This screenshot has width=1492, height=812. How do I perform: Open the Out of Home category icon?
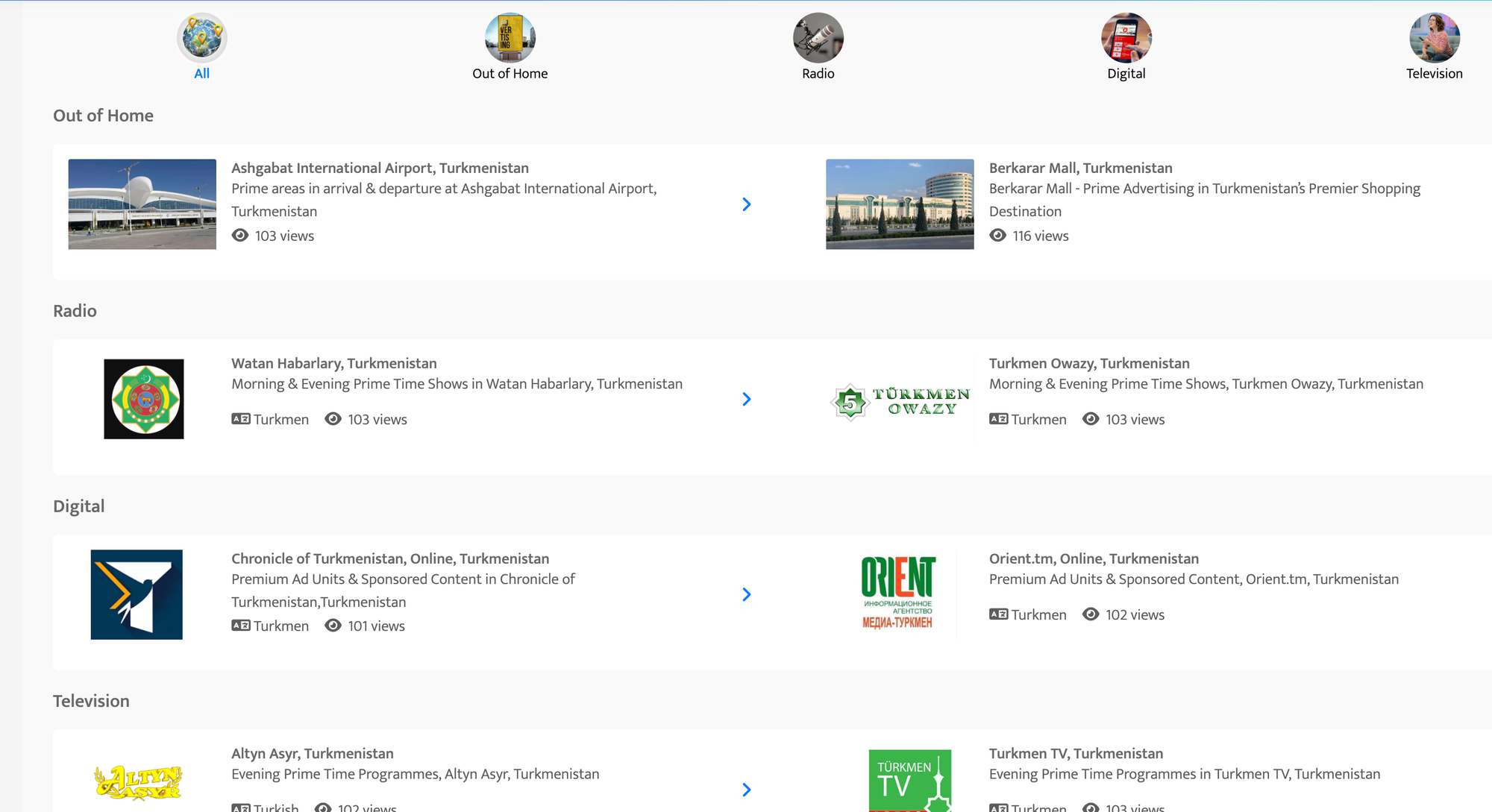[510, 37]
